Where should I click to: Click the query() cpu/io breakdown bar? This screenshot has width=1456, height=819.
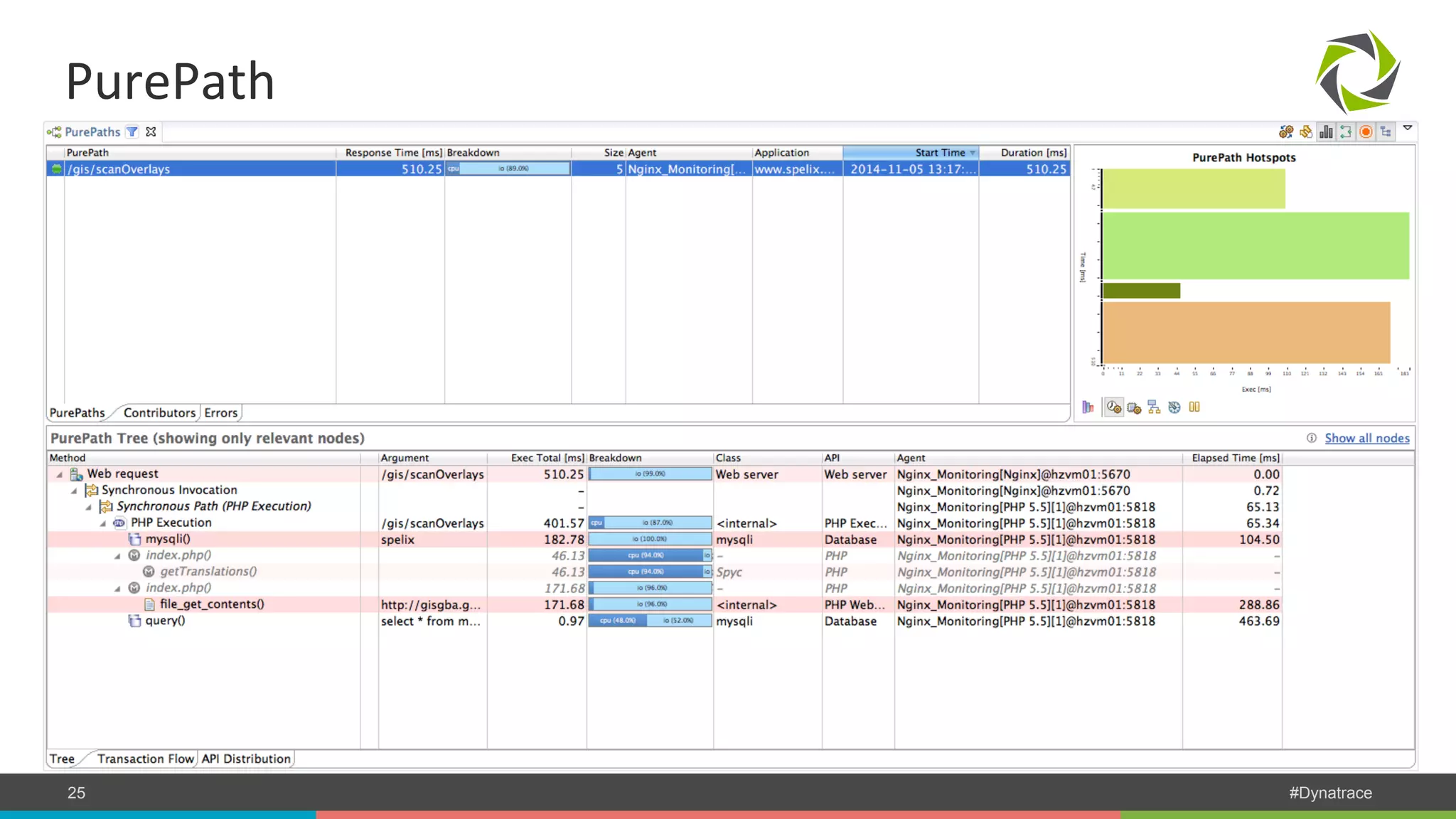650,621
